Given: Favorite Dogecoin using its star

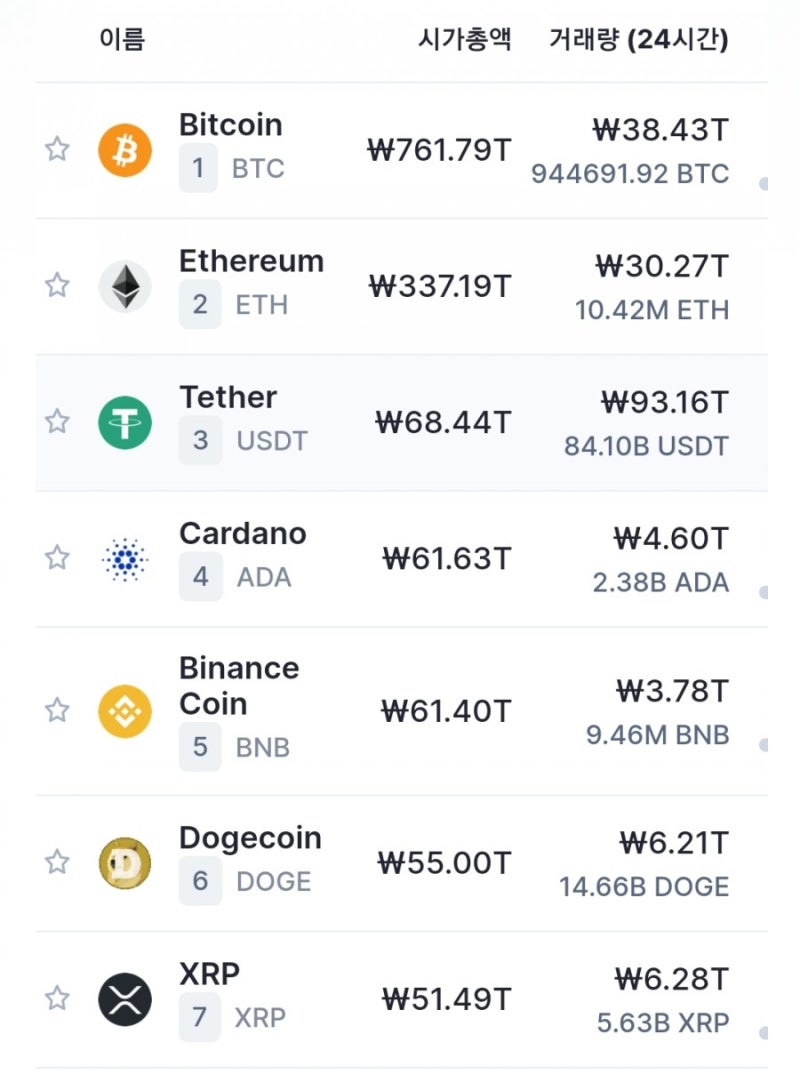Looking at the screenshot, I should tap(57, 862).
